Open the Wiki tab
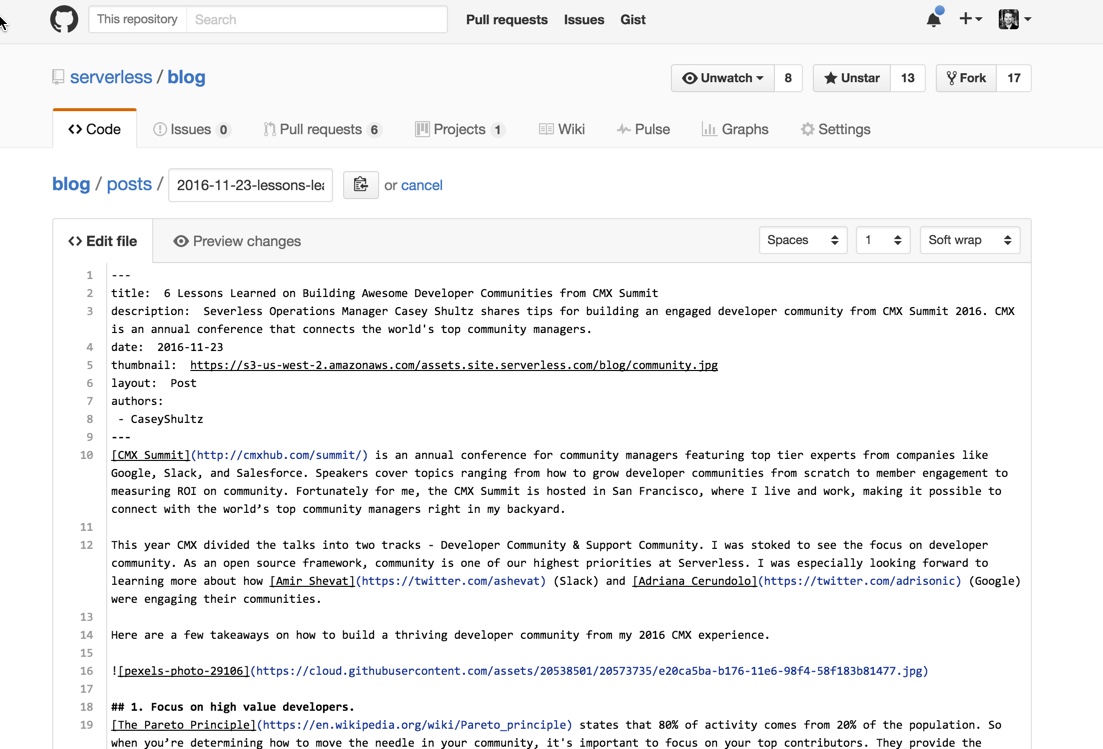The image size is (1103, 749). (561, 129)
